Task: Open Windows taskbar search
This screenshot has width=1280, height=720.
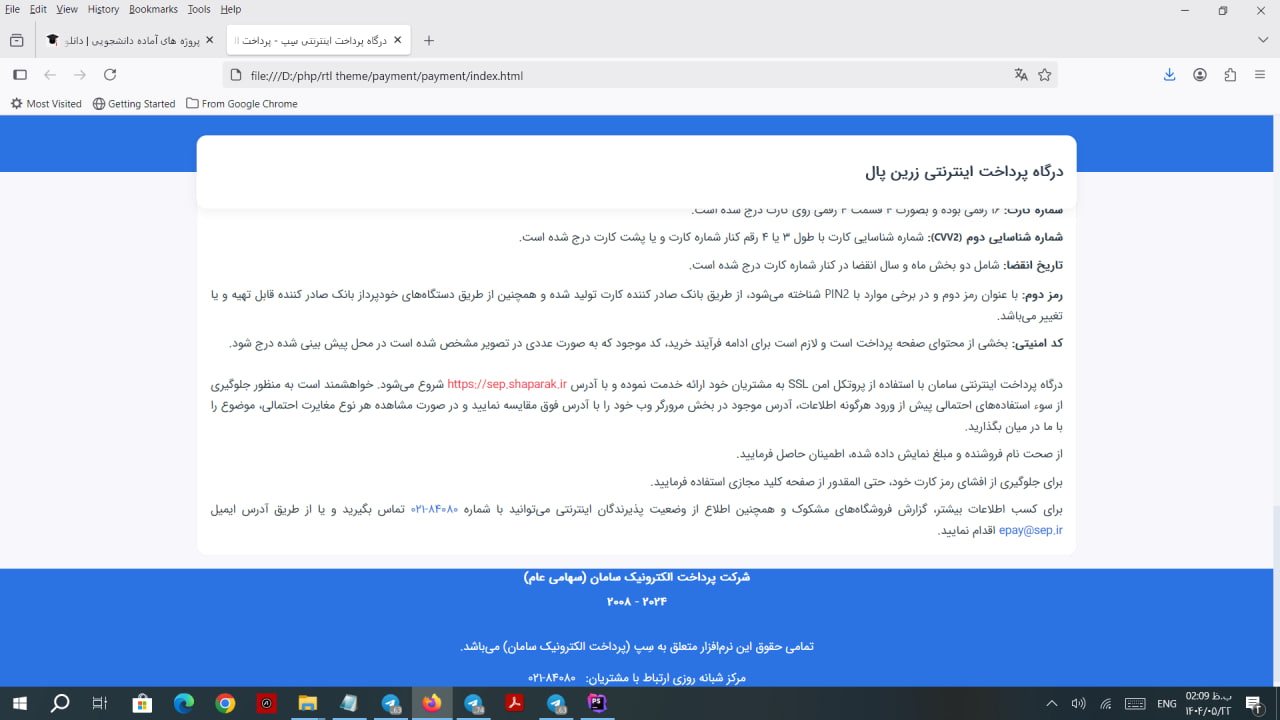Action: click(60, 703)
